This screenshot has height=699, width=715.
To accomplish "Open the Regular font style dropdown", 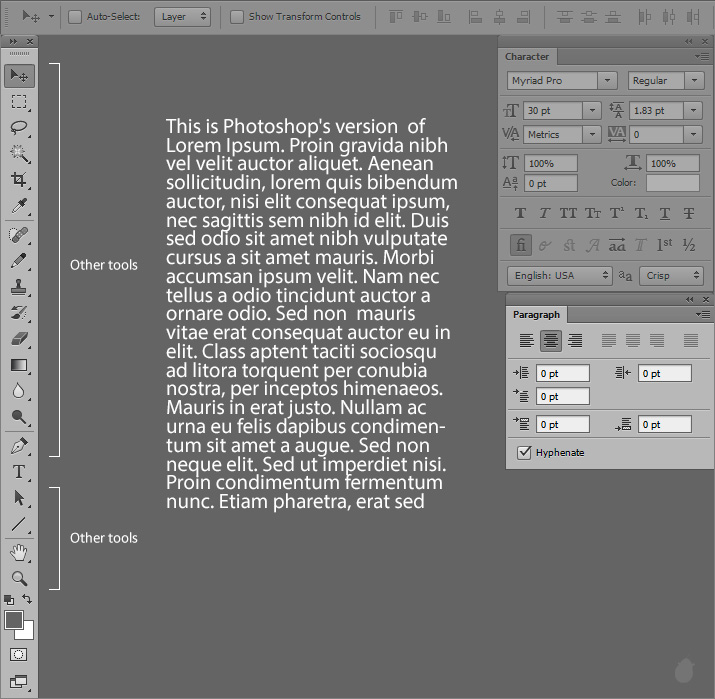I will pos(665,81).
